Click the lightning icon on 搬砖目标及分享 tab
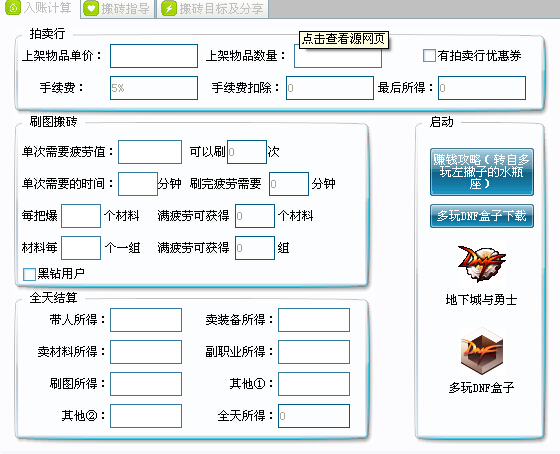The width and height of the screenshot is (560, 454). pyautogui.click(x=169, y=9)
